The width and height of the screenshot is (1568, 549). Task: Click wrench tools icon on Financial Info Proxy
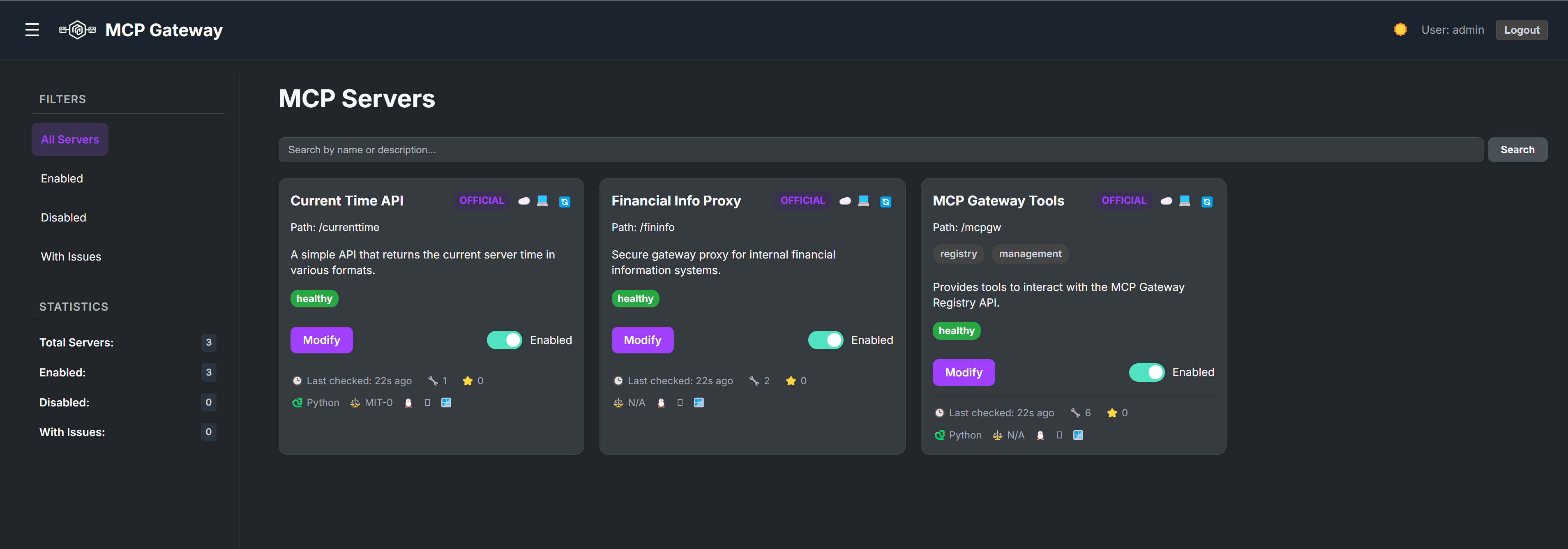pos(754,381)
